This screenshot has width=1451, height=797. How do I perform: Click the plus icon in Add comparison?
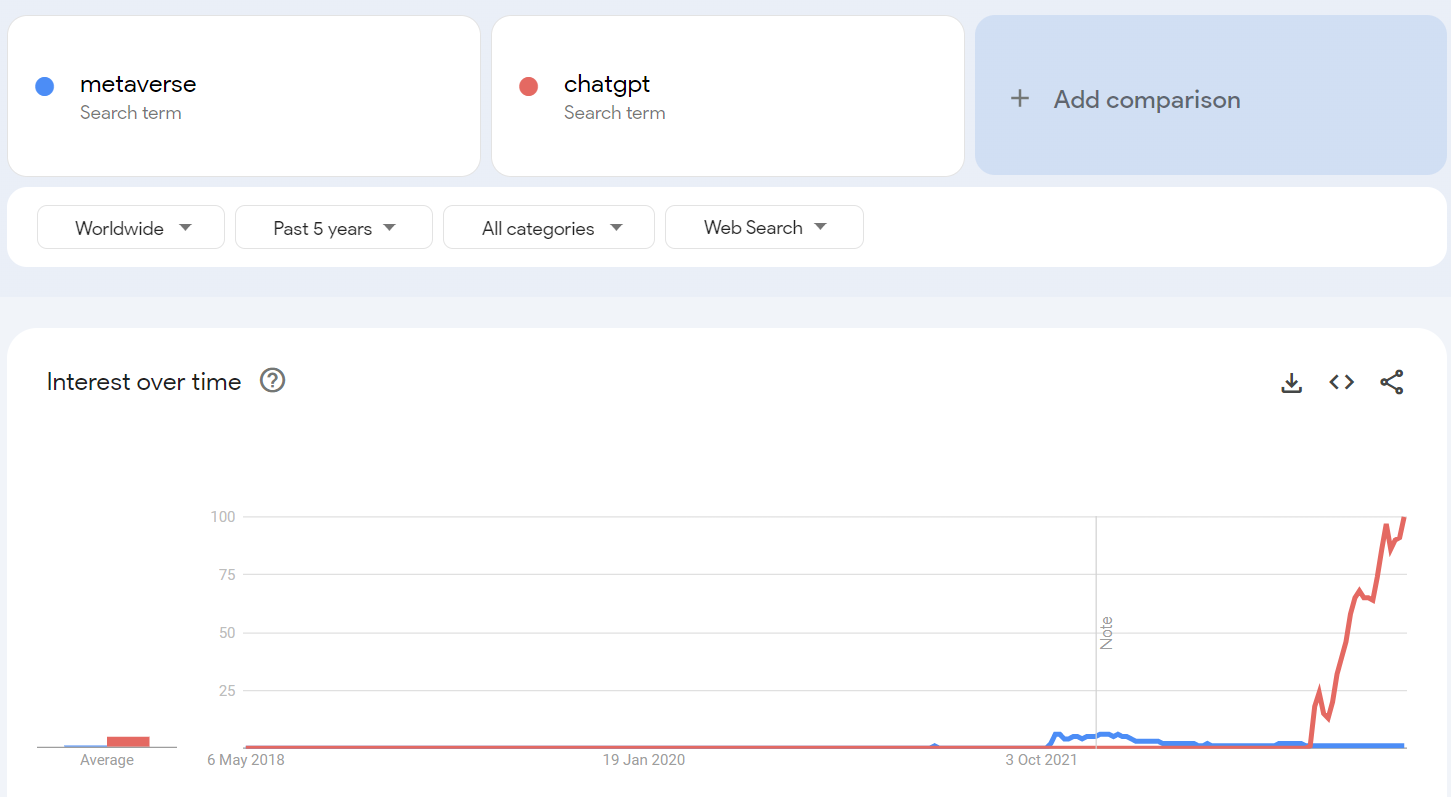click(x=1019, y=99)
